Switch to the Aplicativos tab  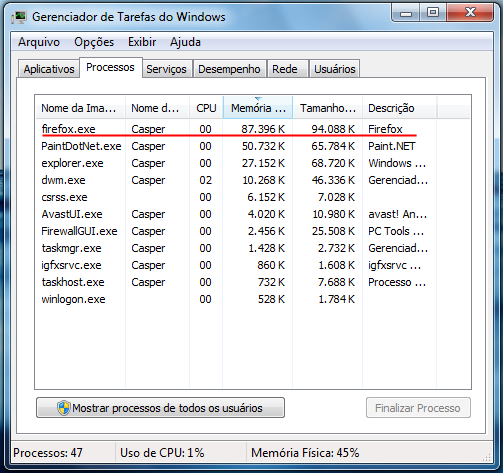tap(49, 69)
